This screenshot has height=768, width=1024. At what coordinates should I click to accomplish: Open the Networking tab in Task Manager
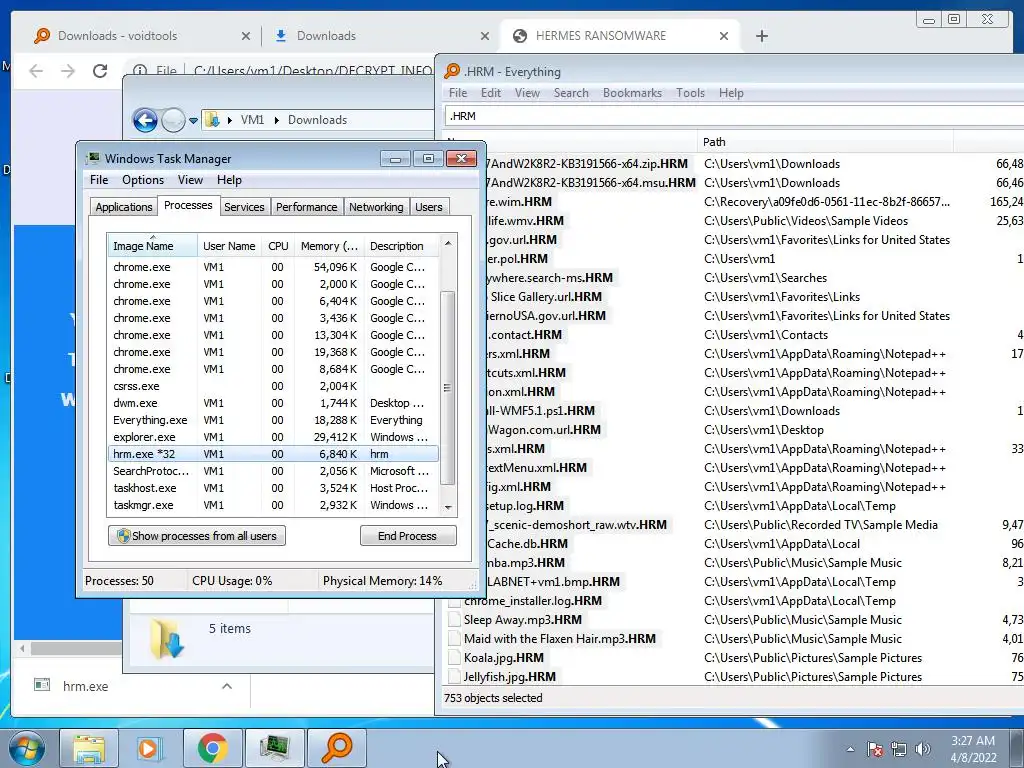point(376,207)
